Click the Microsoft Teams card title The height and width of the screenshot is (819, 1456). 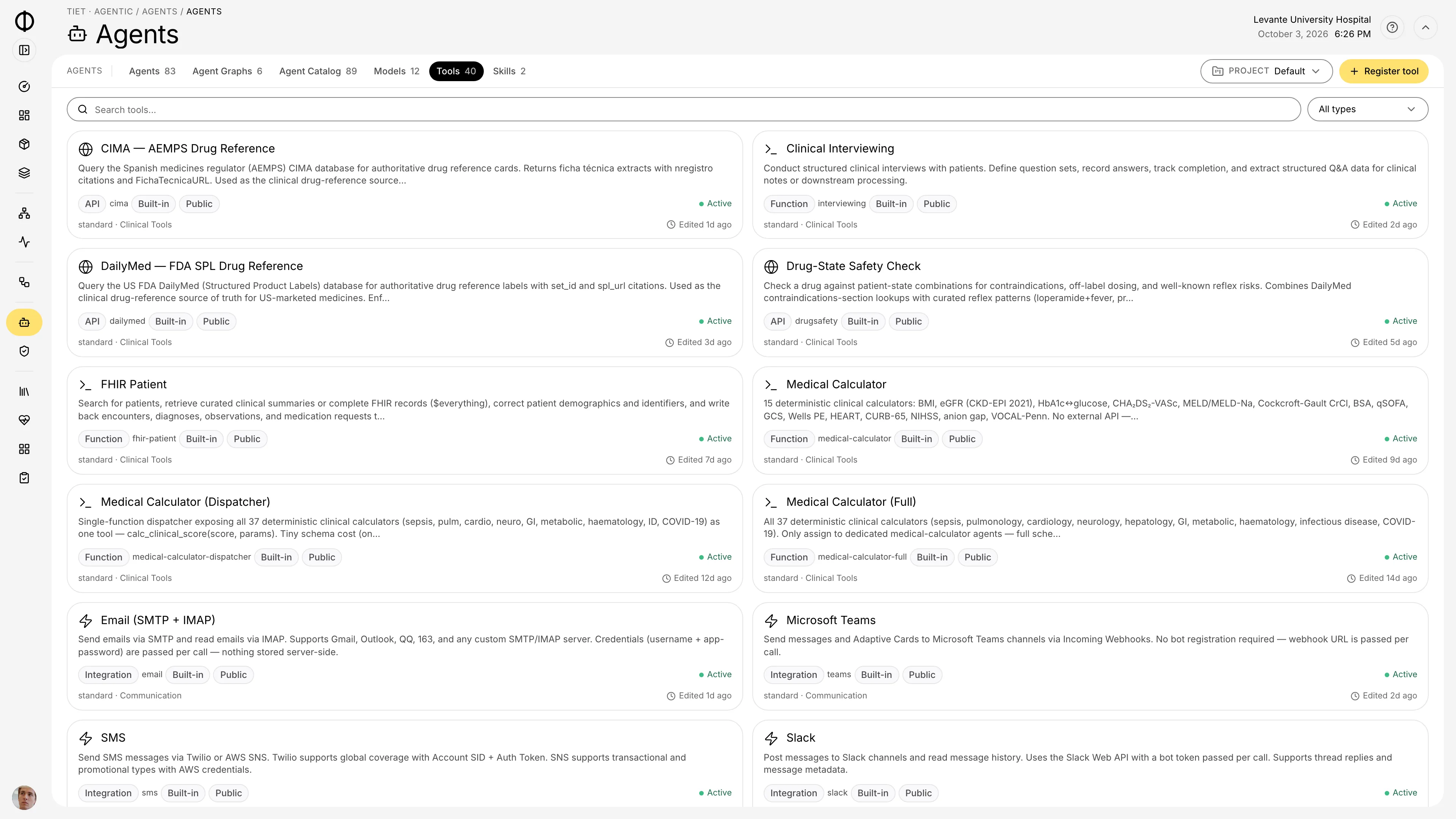point(831,620)
